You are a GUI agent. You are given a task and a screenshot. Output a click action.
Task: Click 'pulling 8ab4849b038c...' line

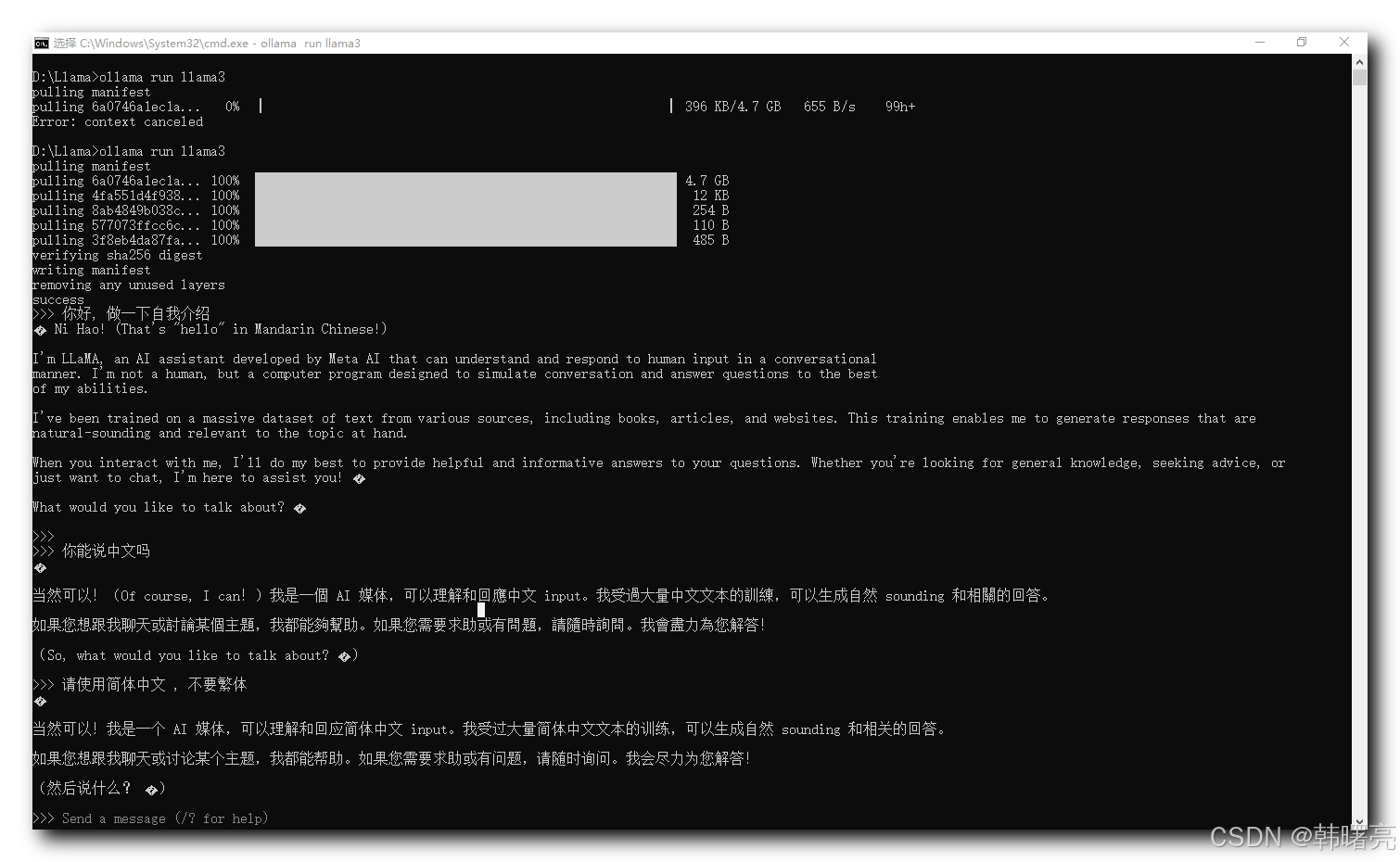point(136,210)
